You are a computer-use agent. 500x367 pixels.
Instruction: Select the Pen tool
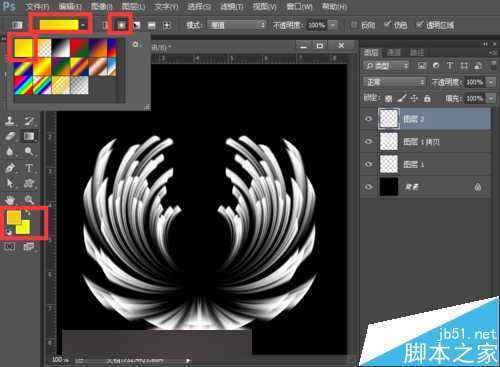coord(10,168)
